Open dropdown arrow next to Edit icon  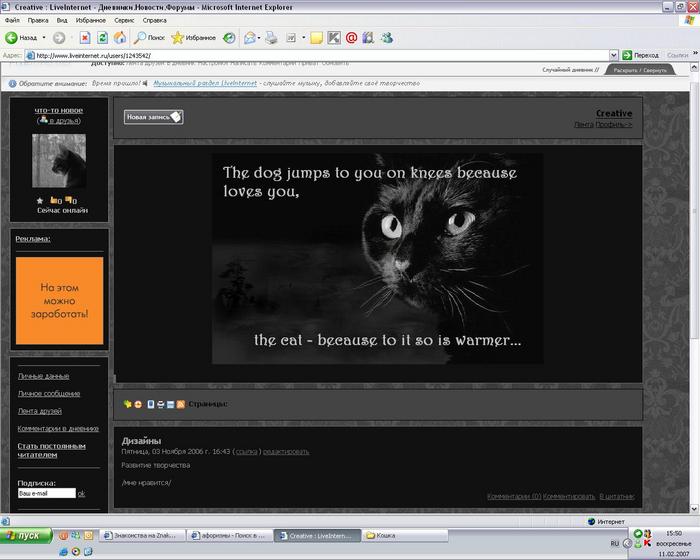pyautogui.click(x=304, y=38)
